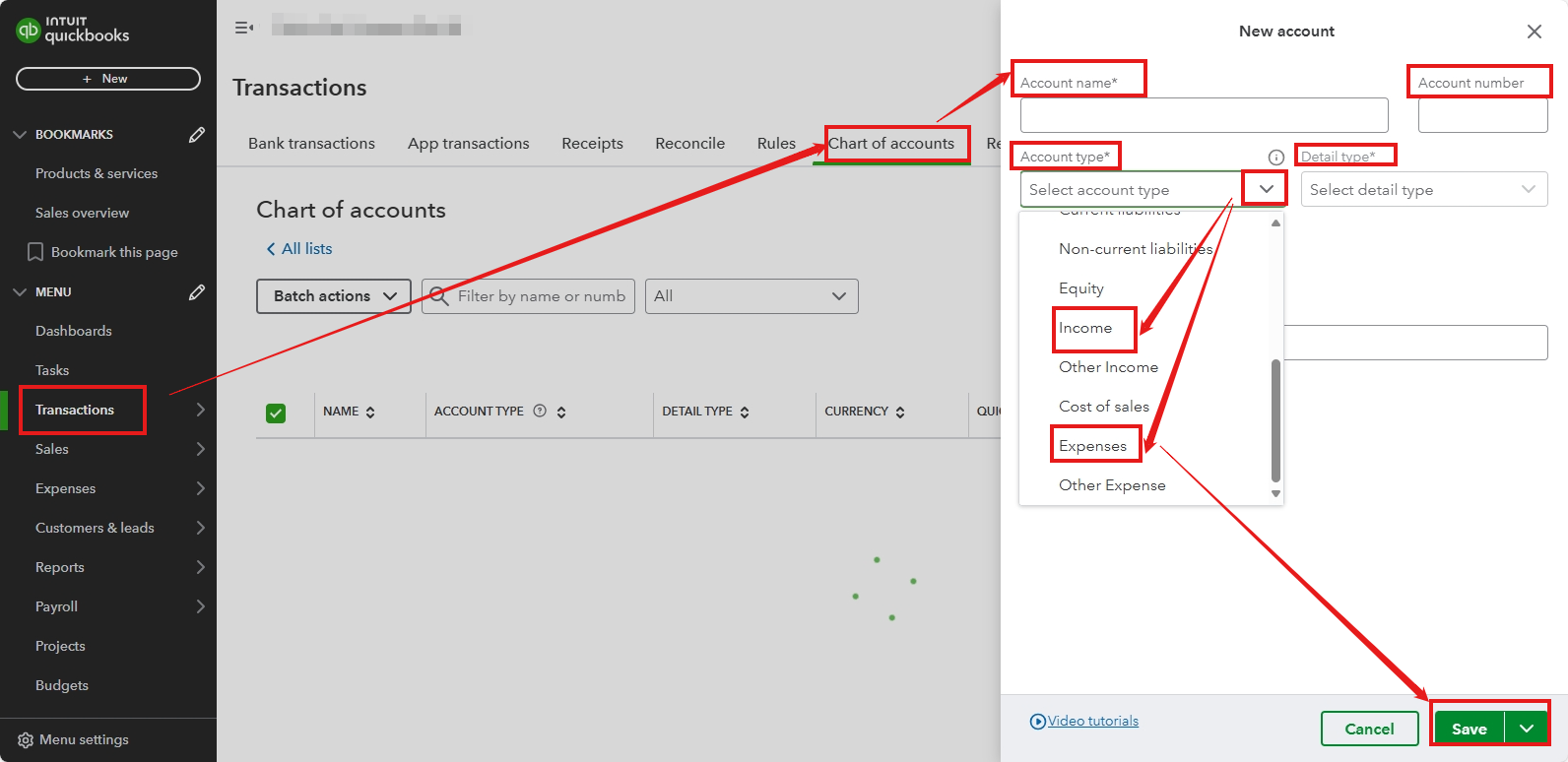Collapse the Bookmarks section
The height and width of the screenshot is (762, 1568).
pos(20,134)
